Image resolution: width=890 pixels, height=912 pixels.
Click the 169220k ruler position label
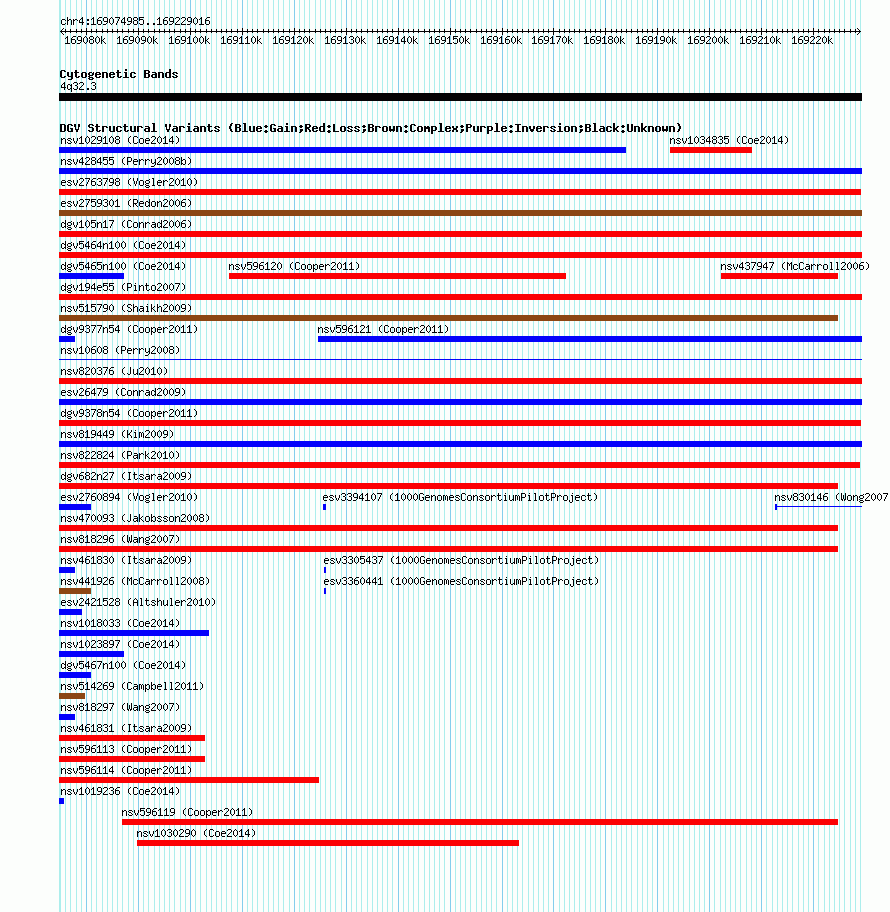pyautogui.click(x=812, y=40)
